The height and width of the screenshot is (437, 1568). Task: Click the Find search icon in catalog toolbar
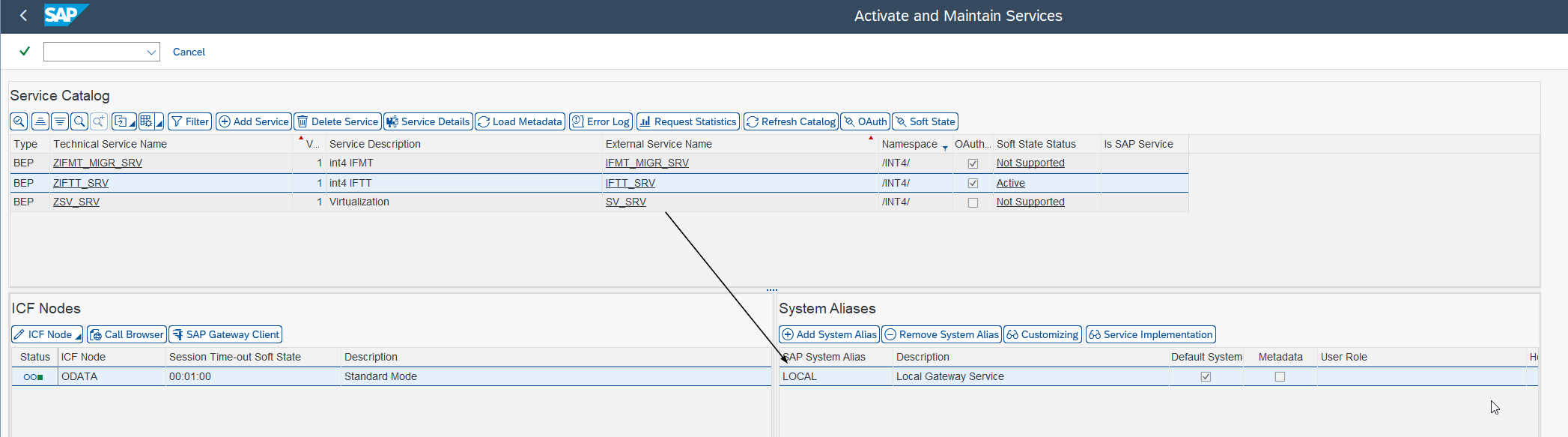[x=79, y=121]
